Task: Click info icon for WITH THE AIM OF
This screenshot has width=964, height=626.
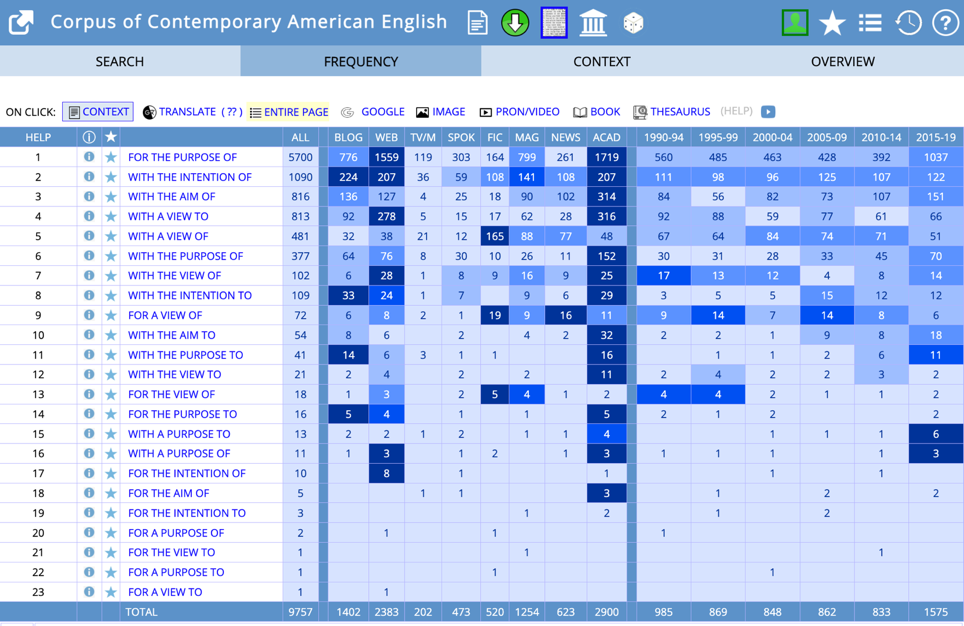Action: click(x=89, y=196)
